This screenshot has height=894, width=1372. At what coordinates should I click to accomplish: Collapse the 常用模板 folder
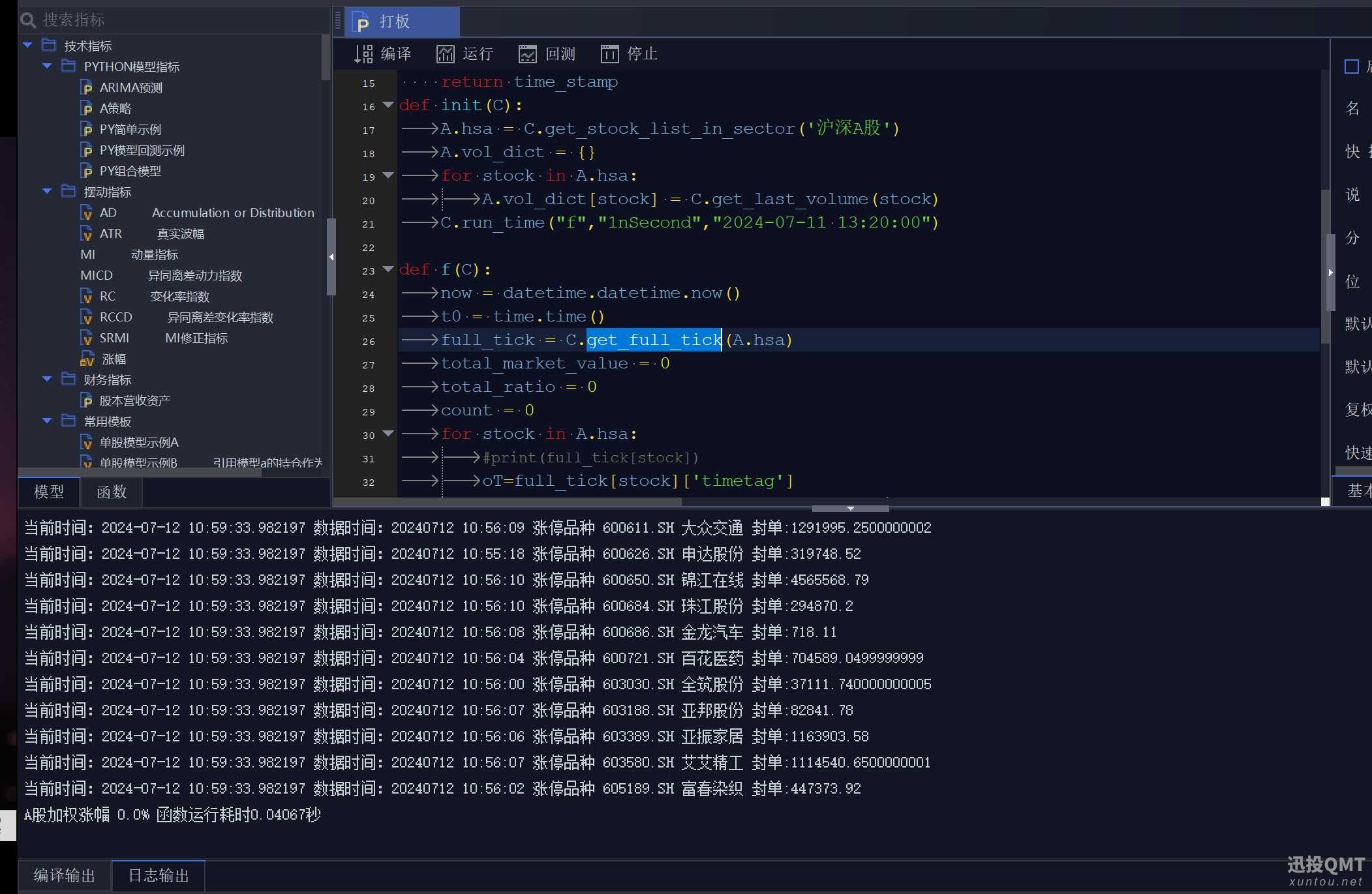(x=47, y=421)
